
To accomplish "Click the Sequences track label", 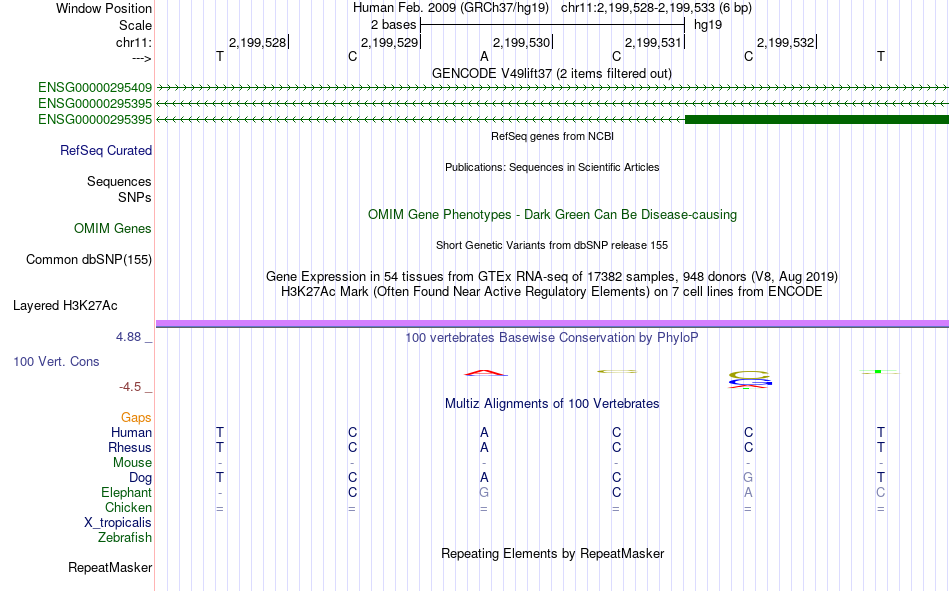I will tap(119, 181).
